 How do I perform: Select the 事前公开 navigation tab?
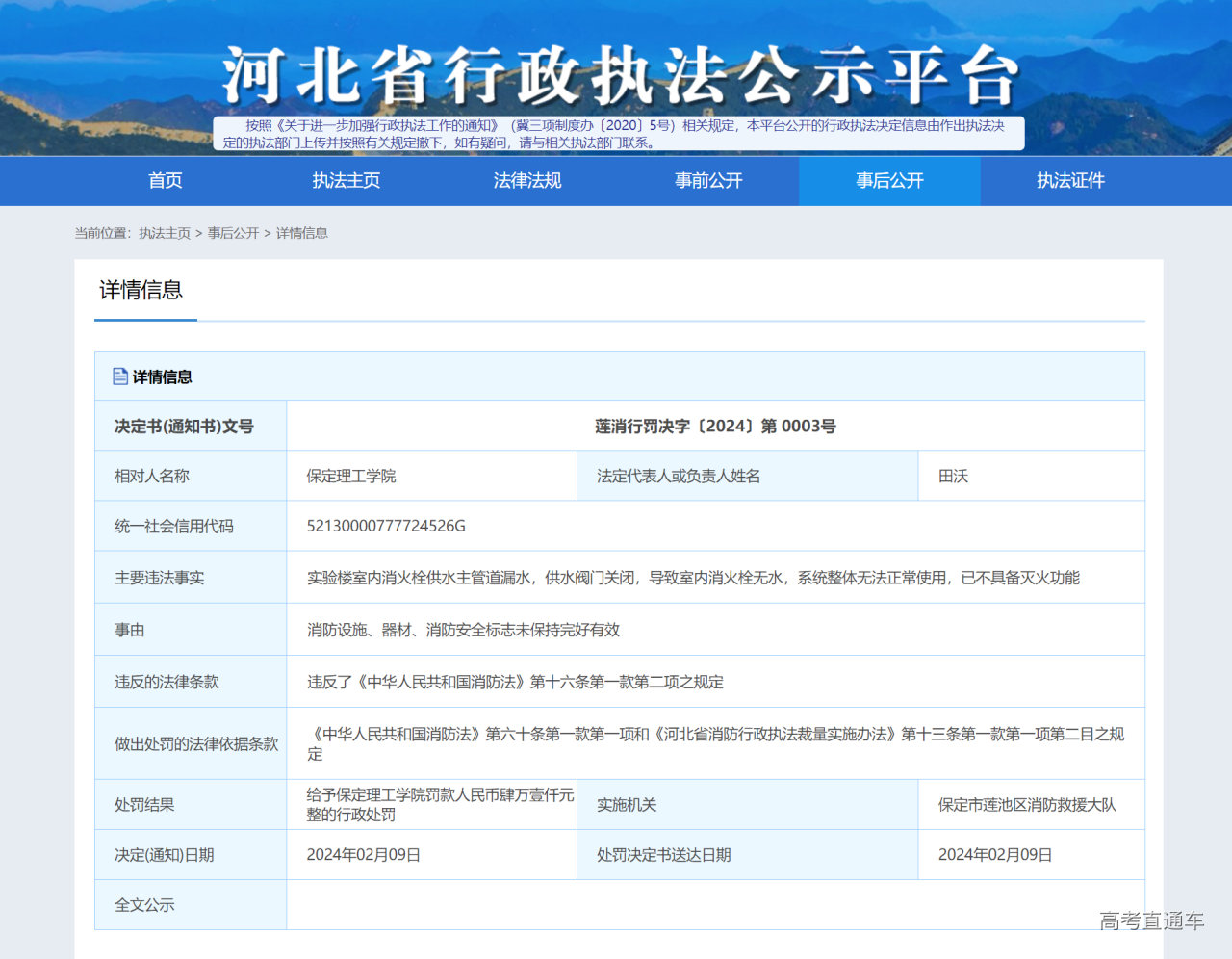pyautogui.click(x=708, y=181)
